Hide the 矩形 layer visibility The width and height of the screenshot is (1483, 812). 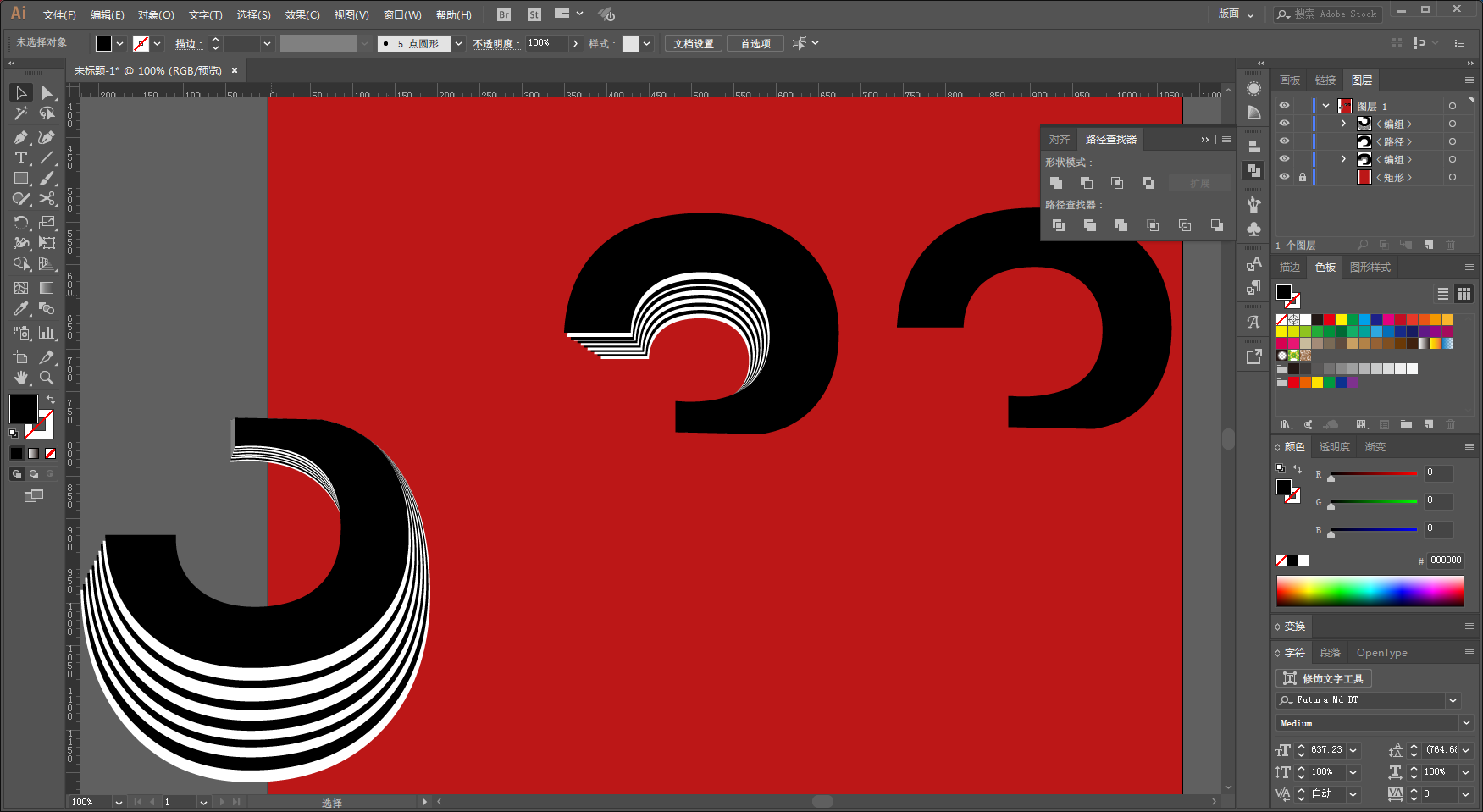coord(1284,177)
